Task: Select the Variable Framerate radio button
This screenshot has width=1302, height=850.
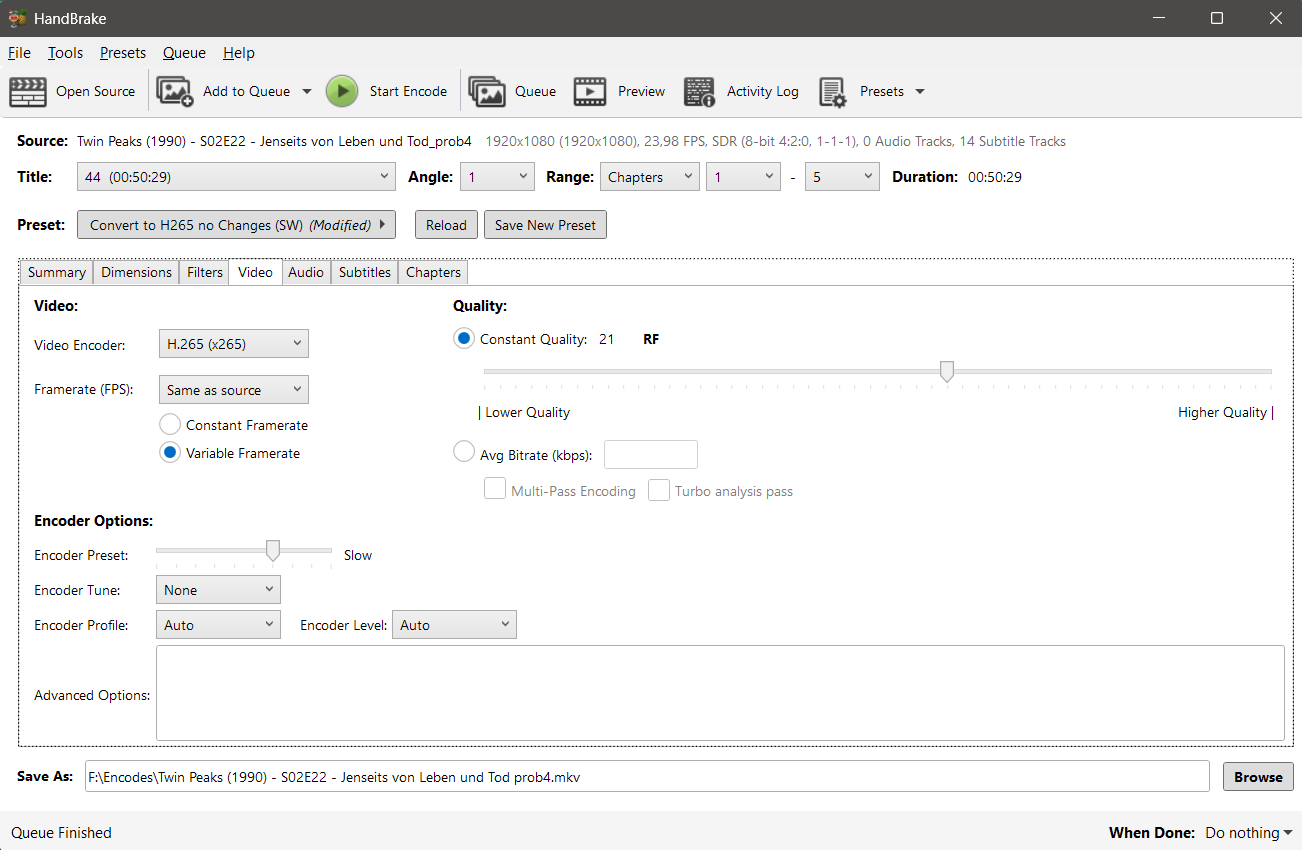Action: coord(170,453)
